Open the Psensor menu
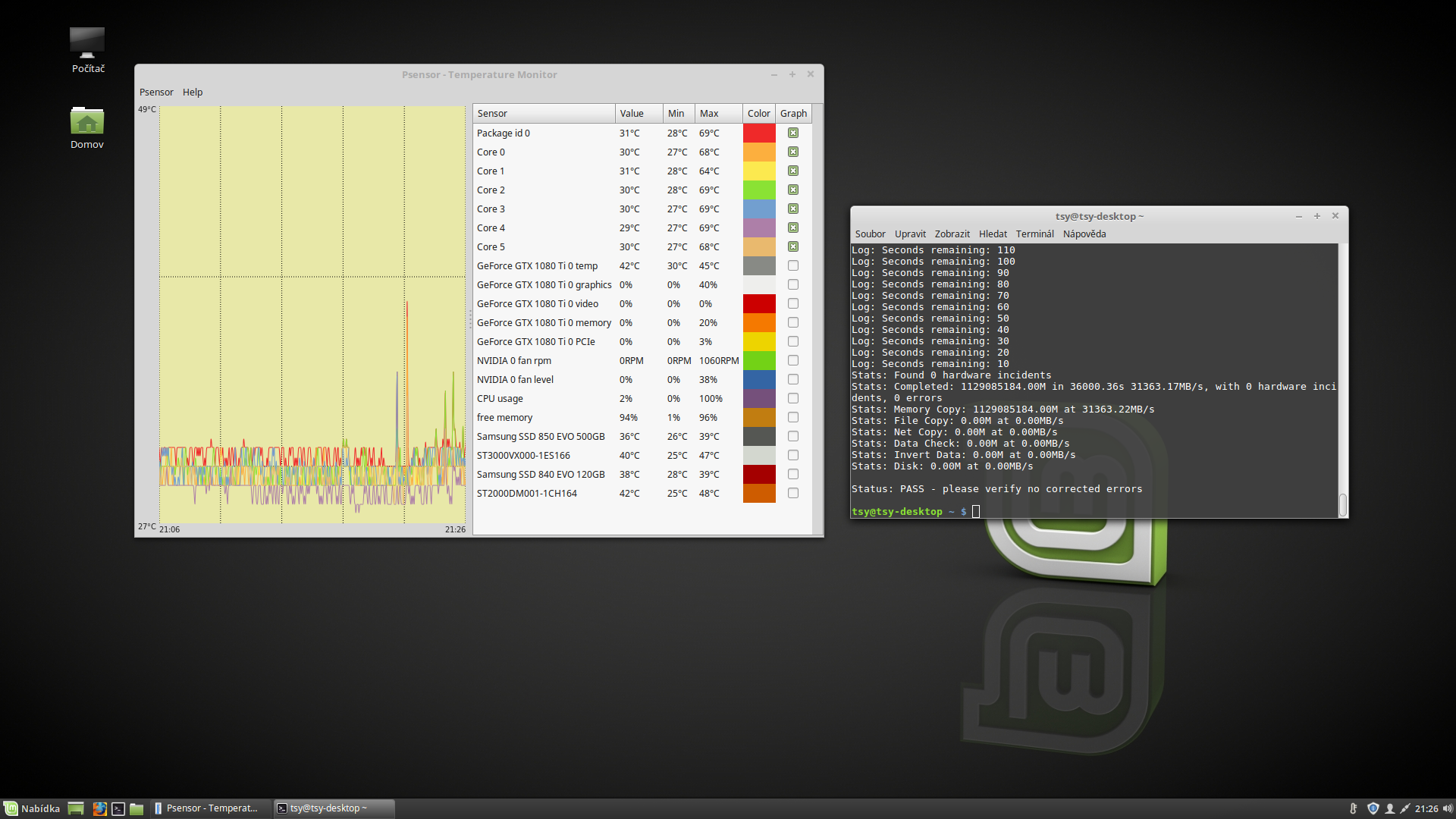 (156, 92)
